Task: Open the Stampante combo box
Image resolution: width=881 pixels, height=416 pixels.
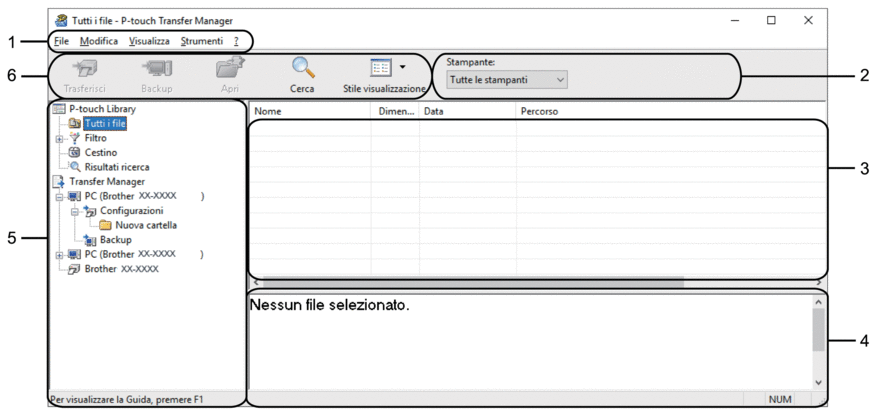Action: tap(507, 80)
